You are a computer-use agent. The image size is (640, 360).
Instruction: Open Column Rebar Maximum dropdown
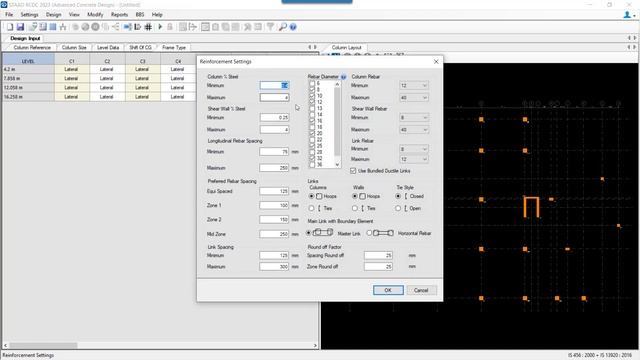pyautogui.click(x=414, y=98)
